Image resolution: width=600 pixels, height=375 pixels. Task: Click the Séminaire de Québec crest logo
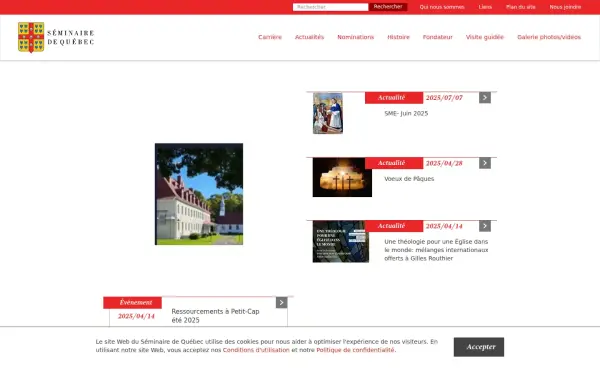click(x=31, y=37)
